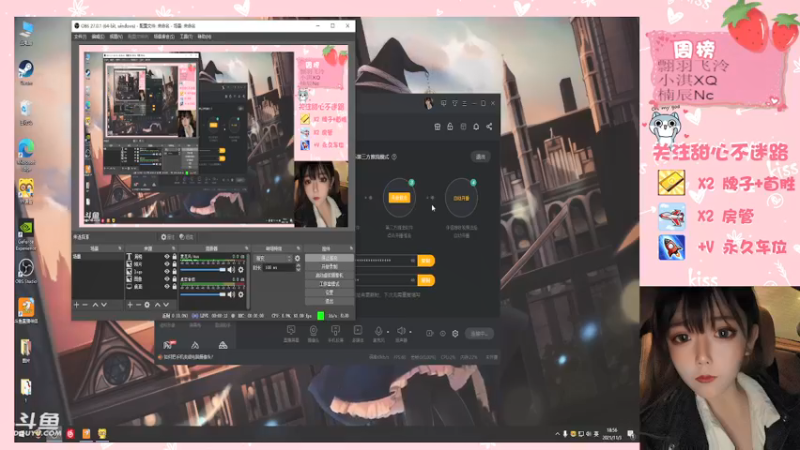The width and height of the screenshot is (800, 450).
Task: Start the virtual camera in OBS
Action: pos(329,275)
